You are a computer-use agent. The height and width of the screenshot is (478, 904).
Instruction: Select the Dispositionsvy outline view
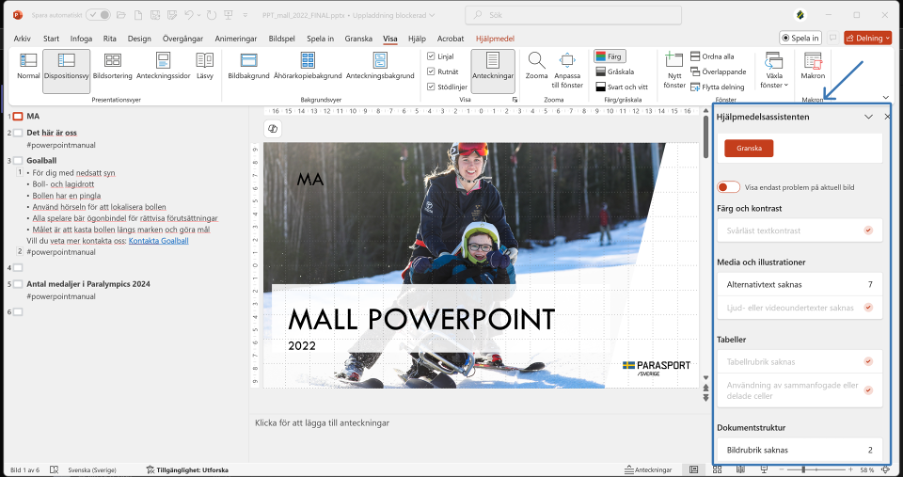(66, 70)
